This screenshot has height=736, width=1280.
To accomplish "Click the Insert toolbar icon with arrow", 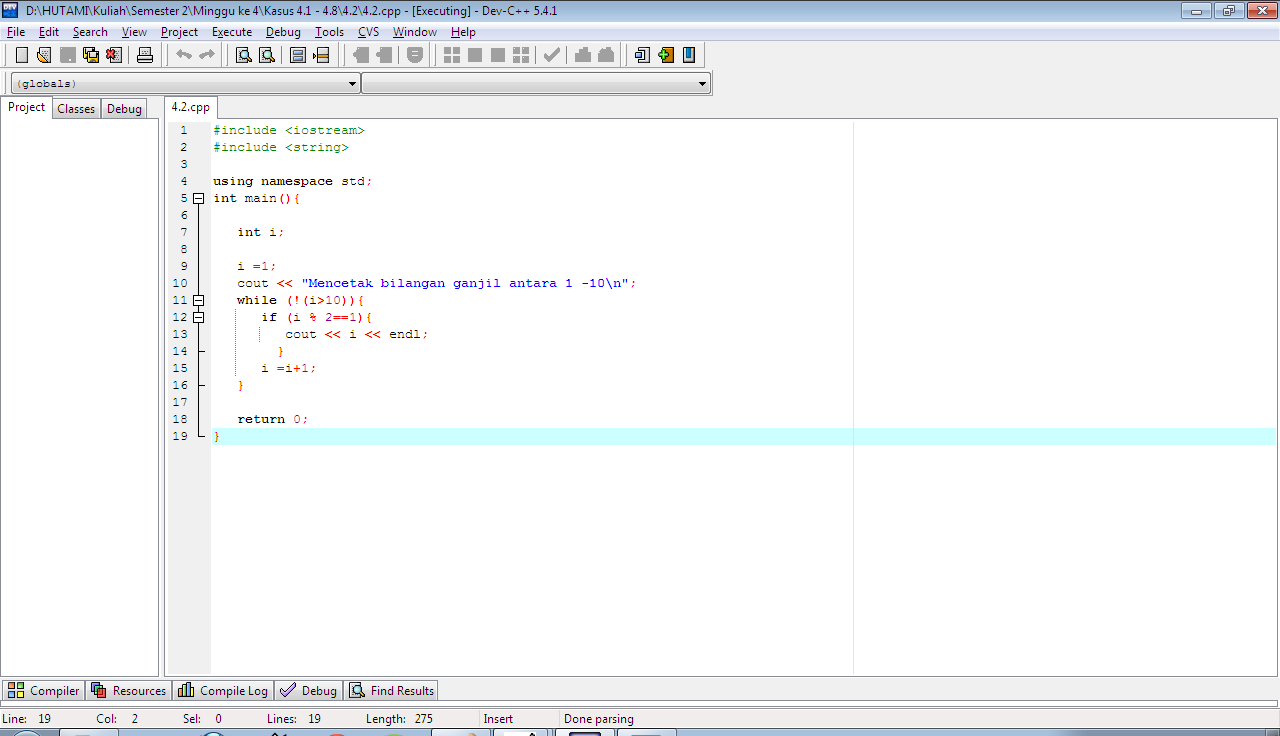I will click(643, 55).
